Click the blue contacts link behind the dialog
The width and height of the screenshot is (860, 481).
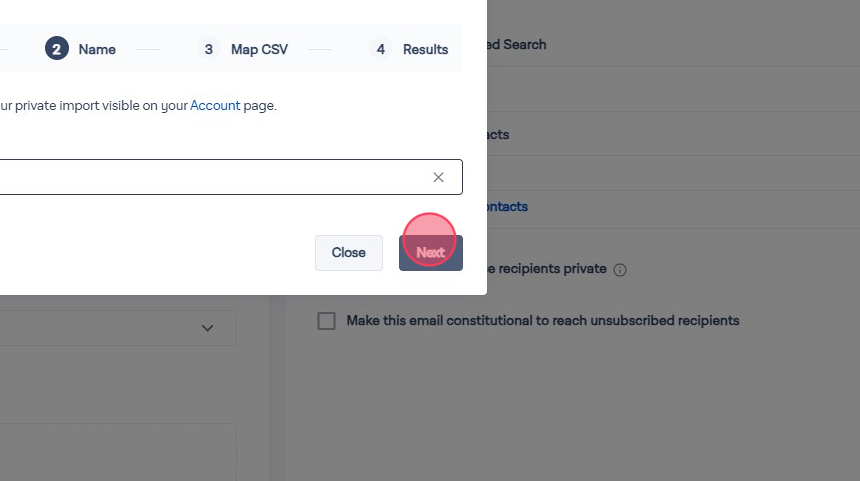[x=507, y=207]
